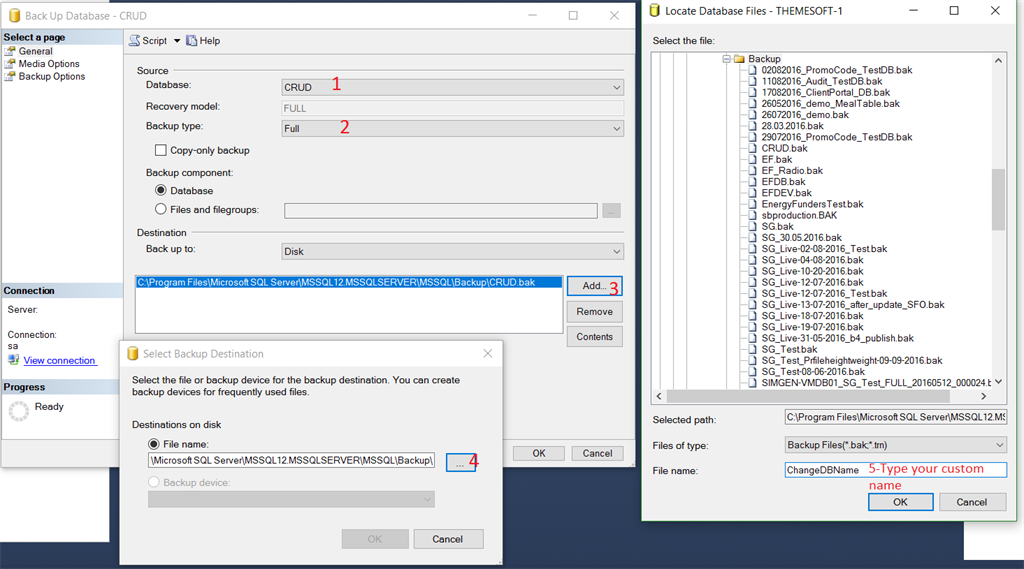Enable the Copy-only backup checkbox
The width and height of the screenshot is (1024, 569).
point(161,150)
